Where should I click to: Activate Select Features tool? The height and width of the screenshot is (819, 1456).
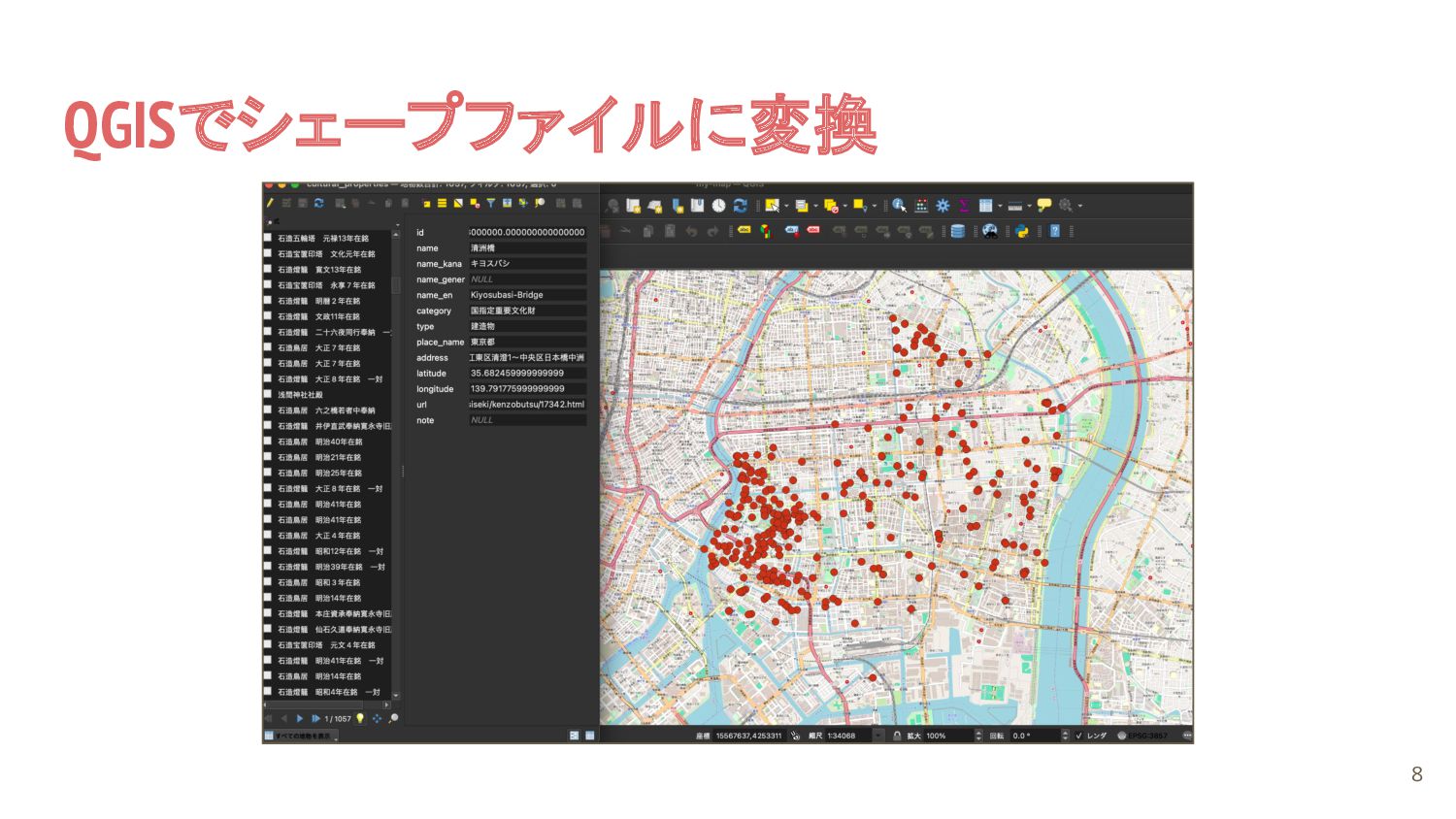click(x=772, y=206)
